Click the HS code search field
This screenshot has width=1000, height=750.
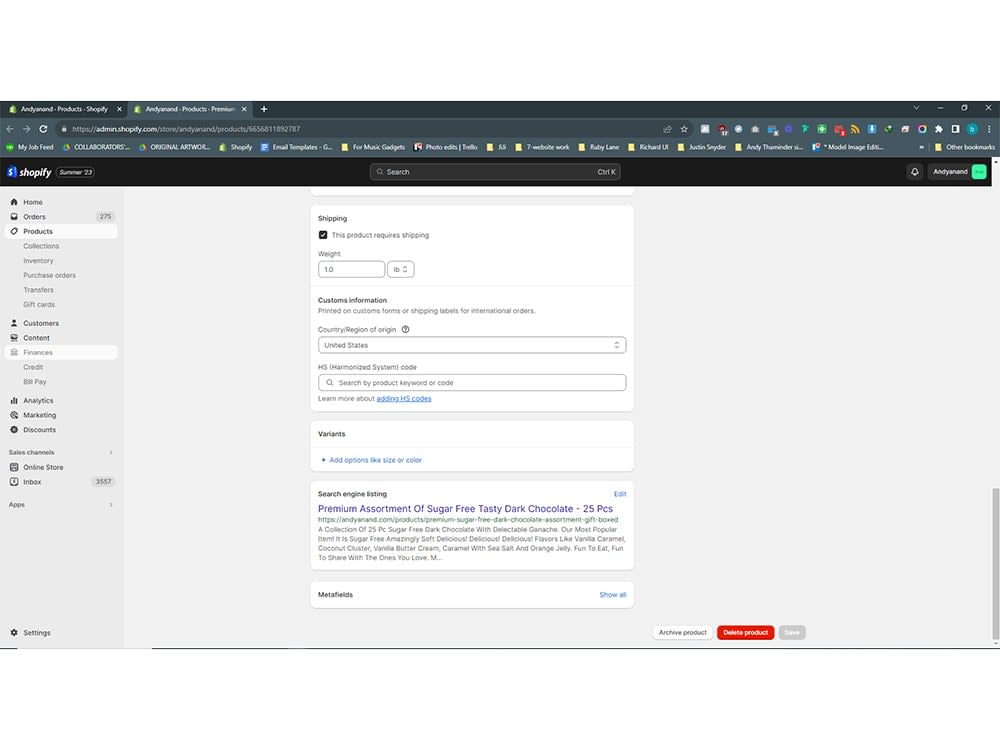472,383
